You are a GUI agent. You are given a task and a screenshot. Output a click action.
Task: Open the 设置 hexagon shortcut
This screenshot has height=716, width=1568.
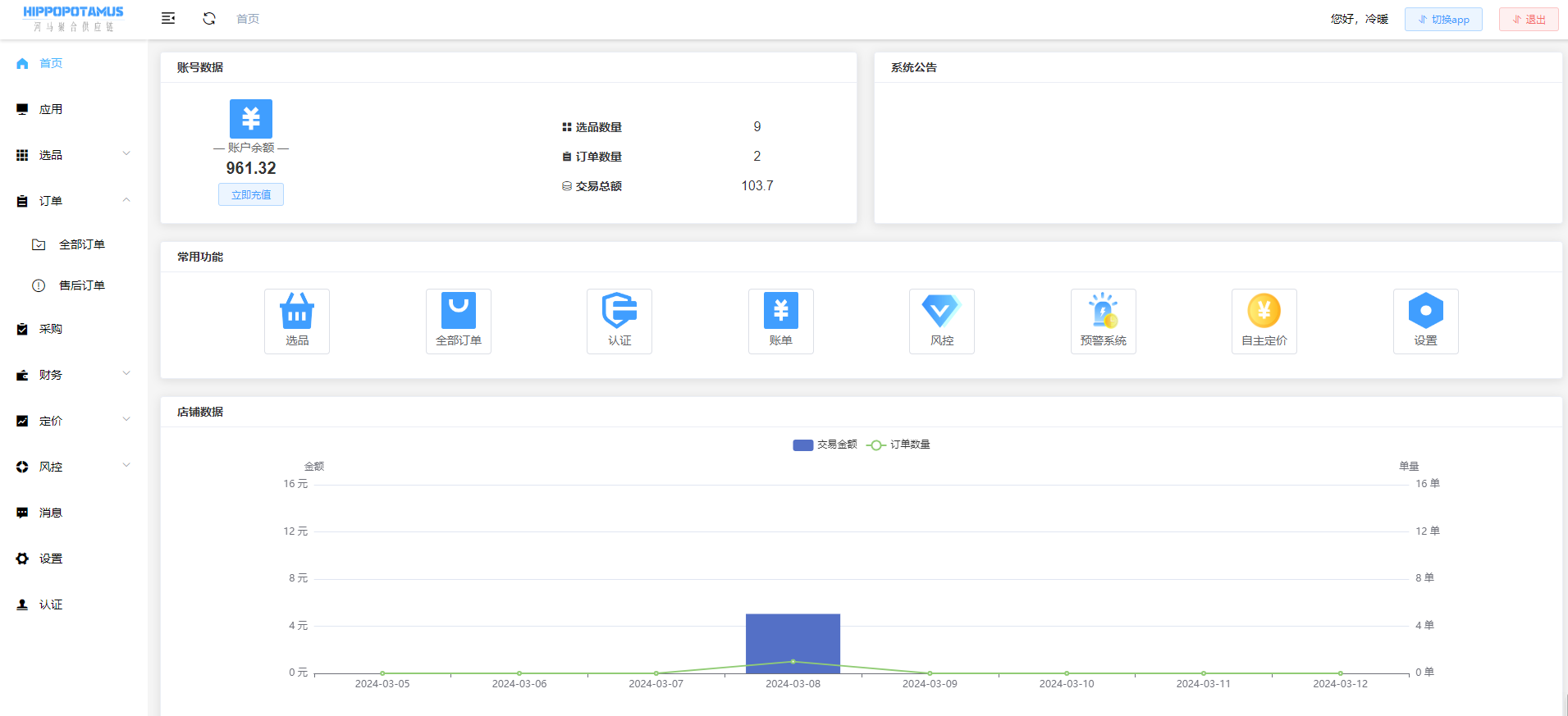[1426, 322]
